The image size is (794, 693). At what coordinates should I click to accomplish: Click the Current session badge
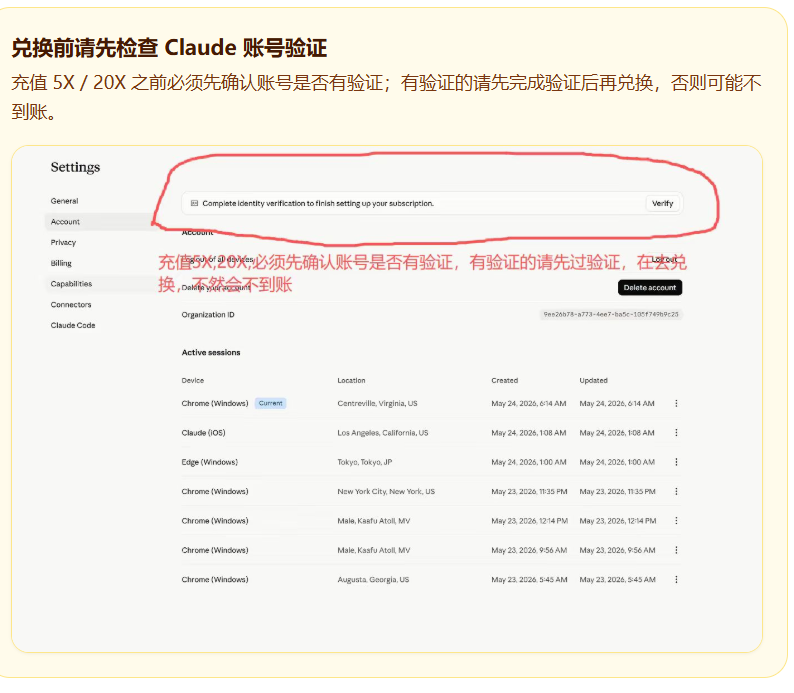click(270, 403)
